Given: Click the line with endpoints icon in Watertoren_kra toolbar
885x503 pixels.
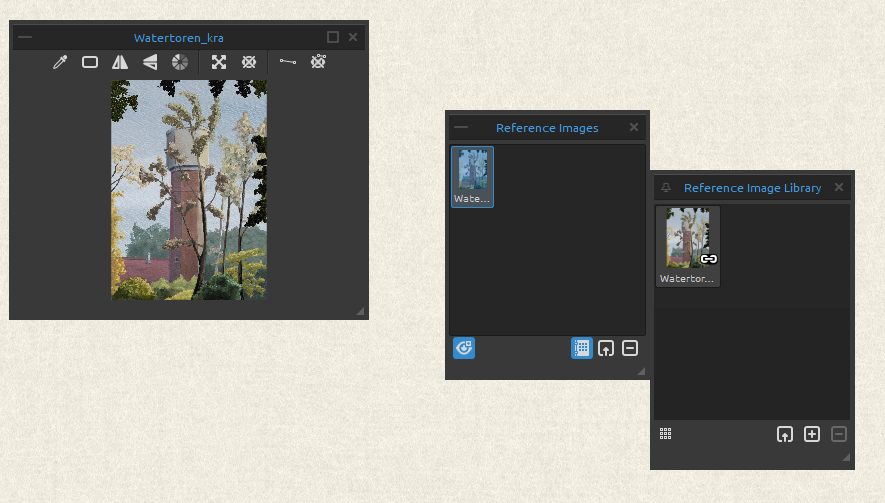Looking at the screenshot, I should 288,62.
